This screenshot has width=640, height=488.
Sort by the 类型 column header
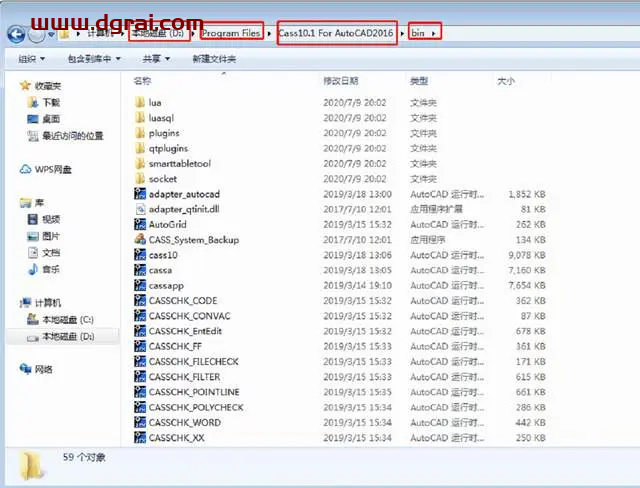[x=419, y=81]
